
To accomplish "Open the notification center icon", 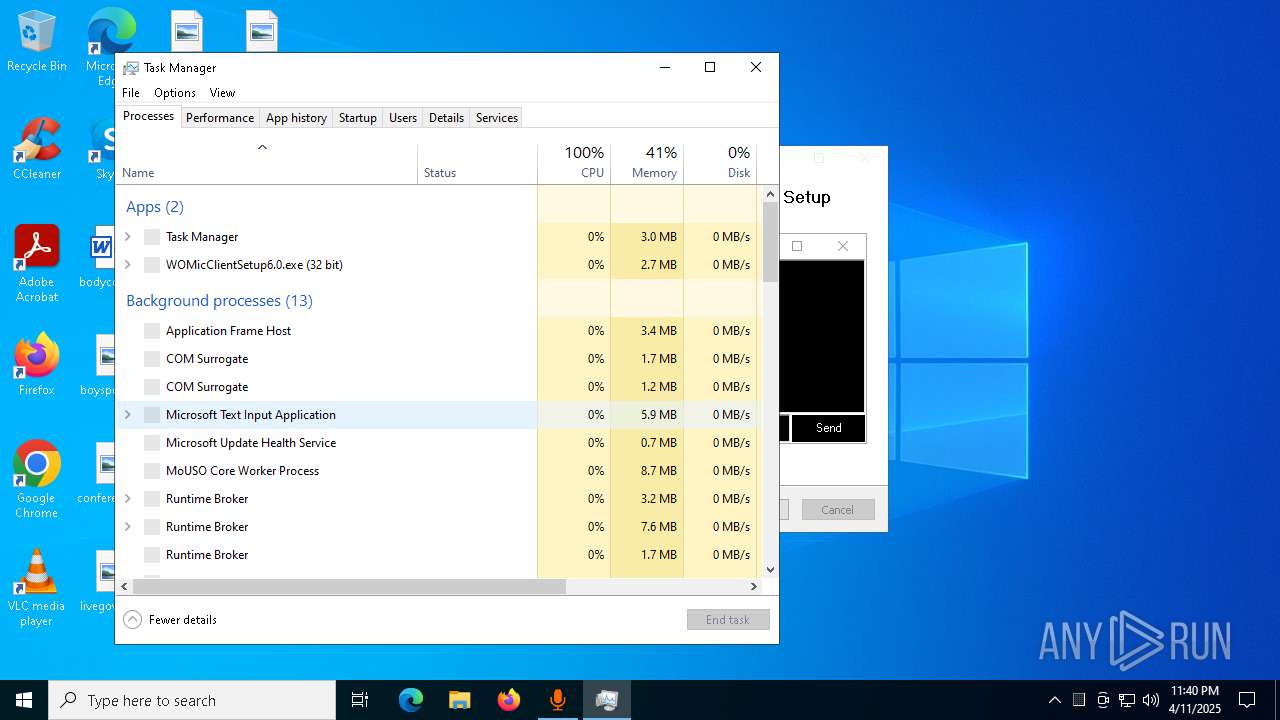I will [1247, 700].
